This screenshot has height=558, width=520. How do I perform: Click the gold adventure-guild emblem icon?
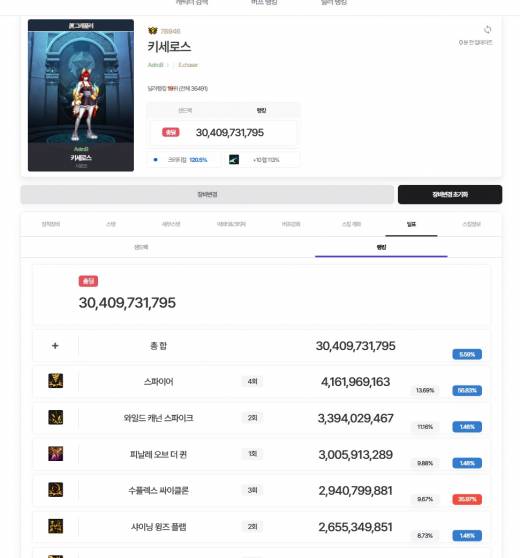pyautogui.click(x=153, y=31)
